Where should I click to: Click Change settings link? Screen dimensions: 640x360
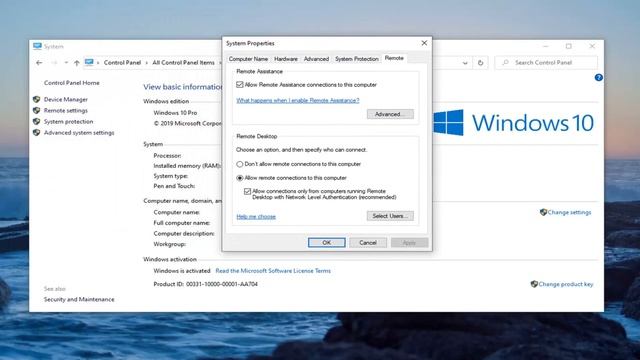(569, 212)
